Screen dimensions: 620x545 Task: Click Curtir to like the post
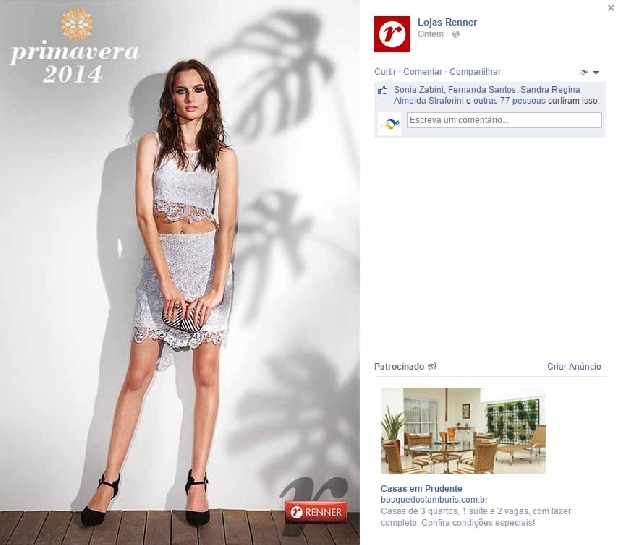[x=385, y=72]
